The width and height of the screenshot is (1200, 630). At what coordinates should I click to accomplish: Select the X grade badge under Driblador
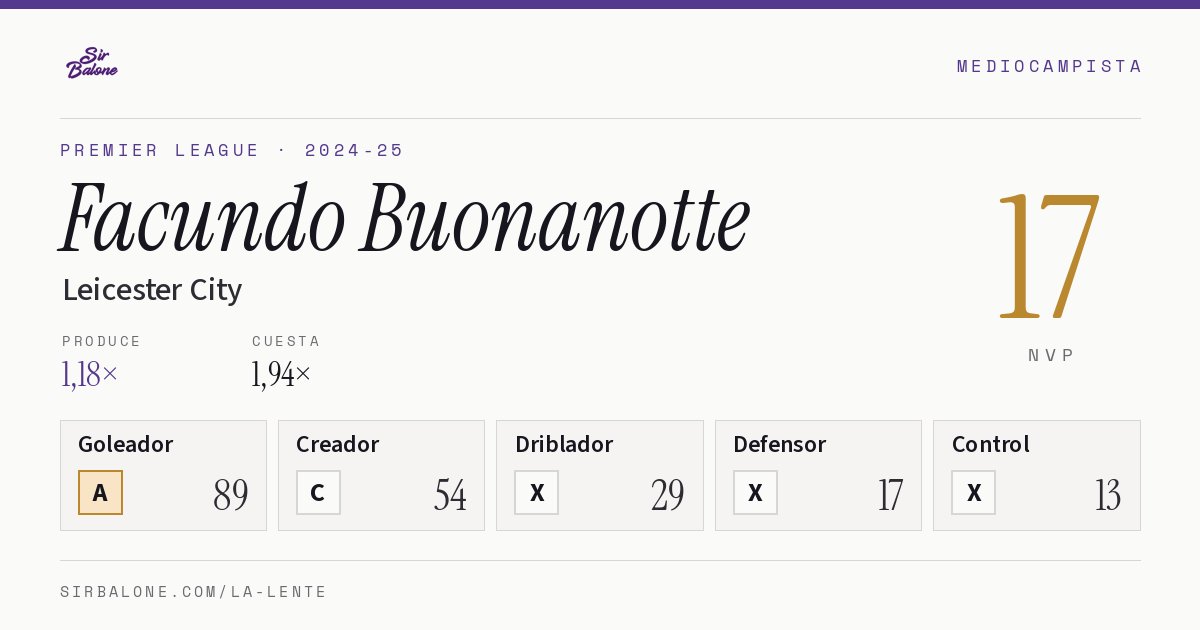pyautogui.click(x=537, y=492)
